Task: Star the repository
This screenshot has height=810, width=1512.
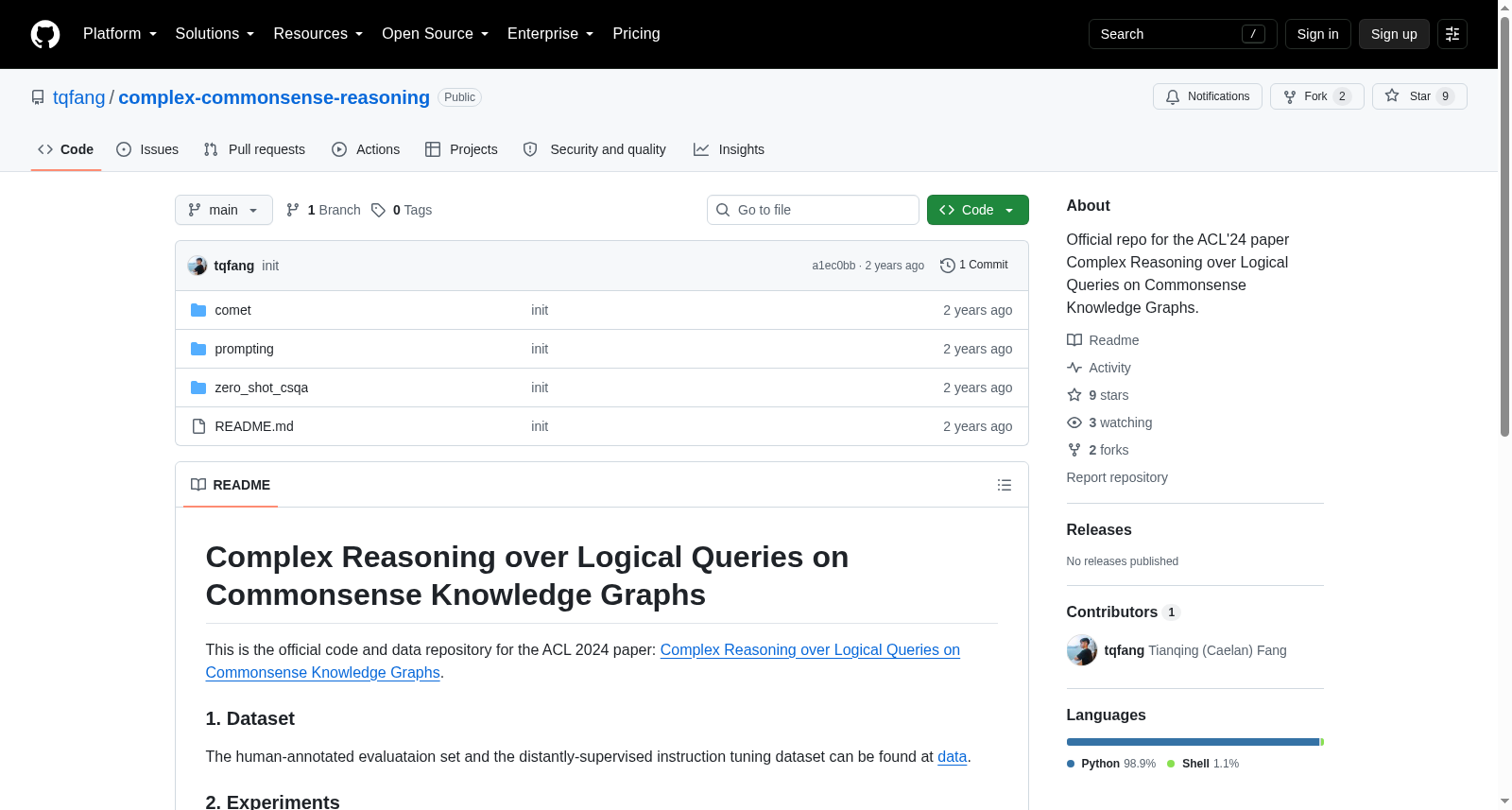Action: 1419,96
